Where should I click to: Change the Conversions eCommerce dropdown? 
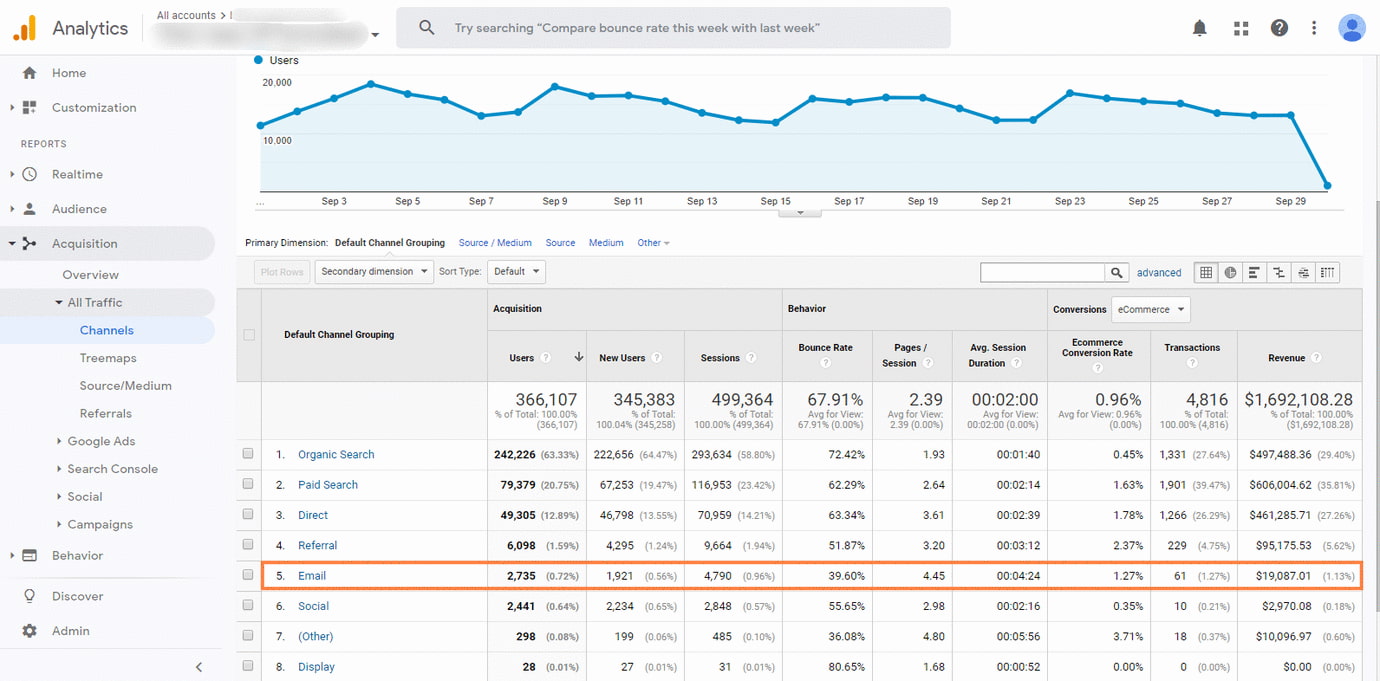(x=1150, y=309)
